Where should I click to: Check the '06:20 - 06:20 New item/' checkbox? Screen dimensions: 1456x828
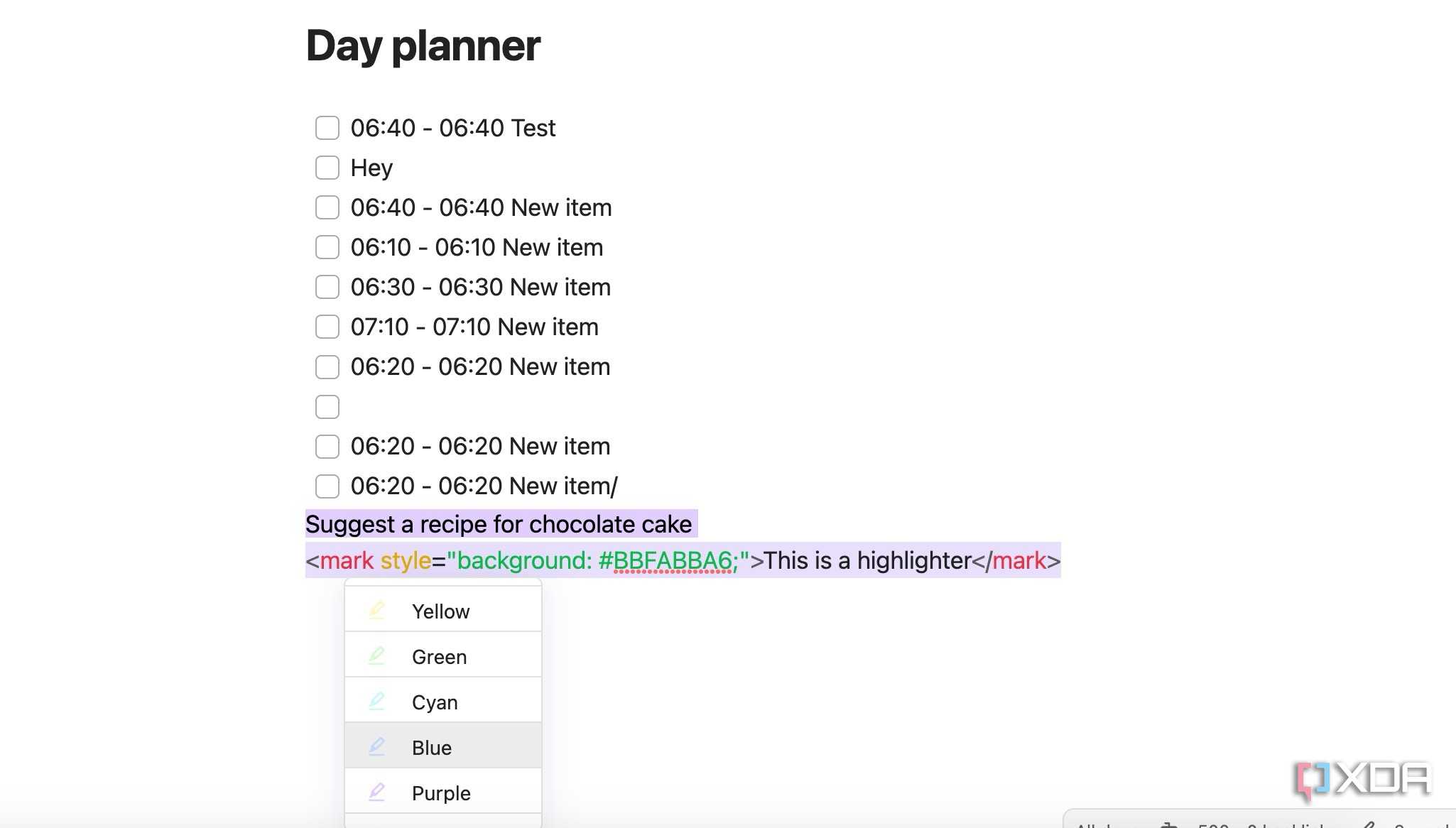click(x=327, y=486)
